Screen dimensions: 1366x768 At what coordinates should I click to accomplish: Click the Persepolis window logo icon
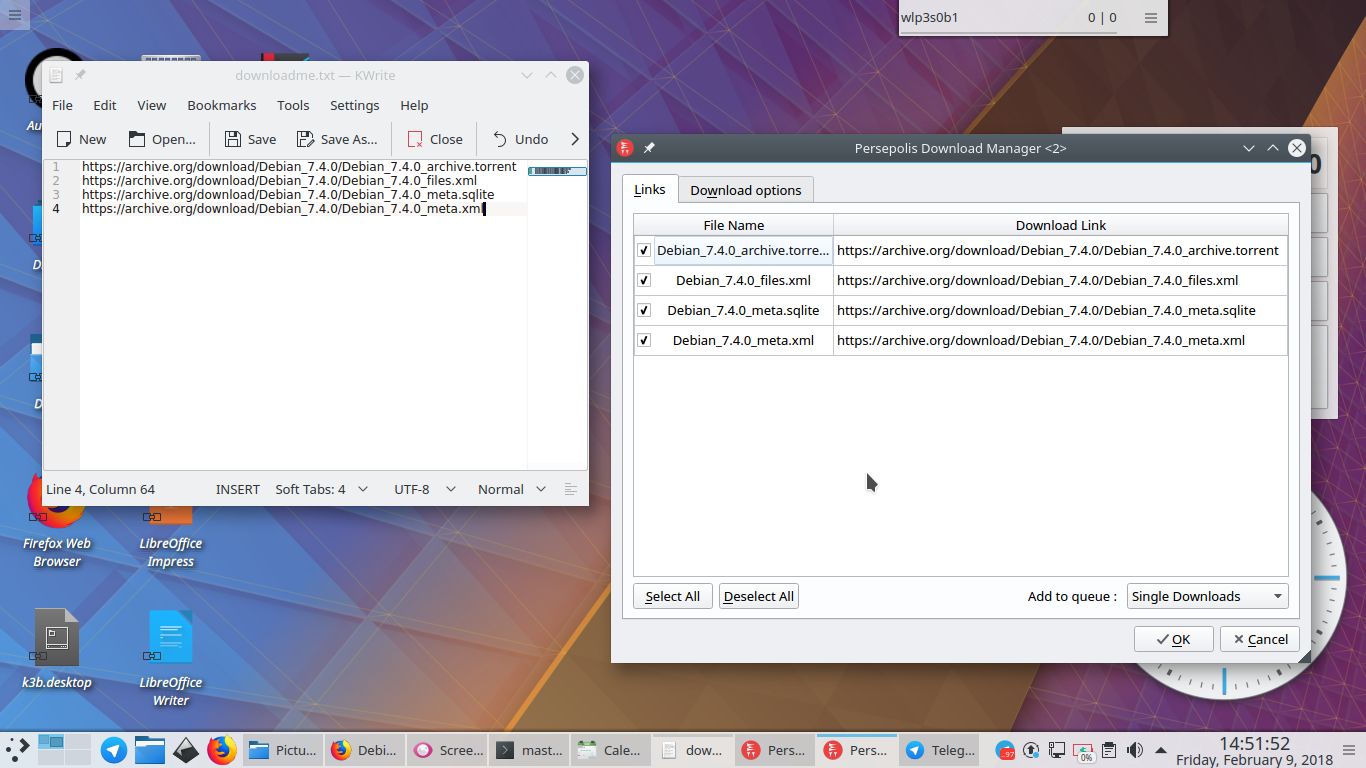coord(625,148)
